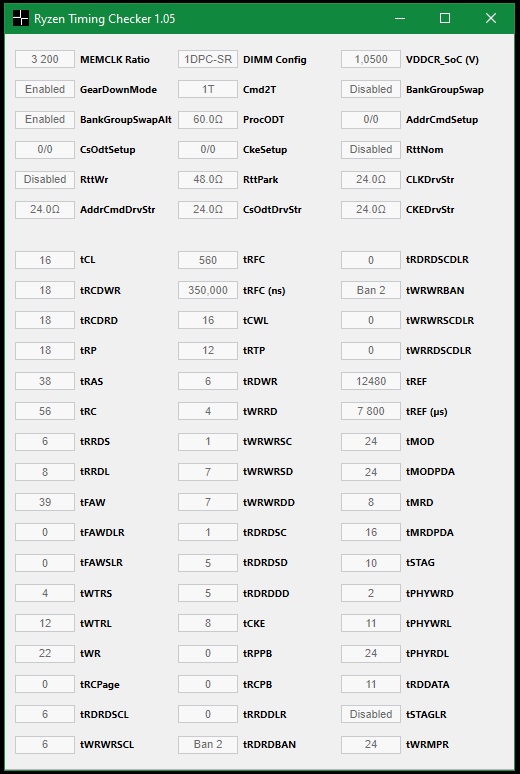Select the tFAWDLR value field
Screen dimensions: 520x774
pos(45,532)
